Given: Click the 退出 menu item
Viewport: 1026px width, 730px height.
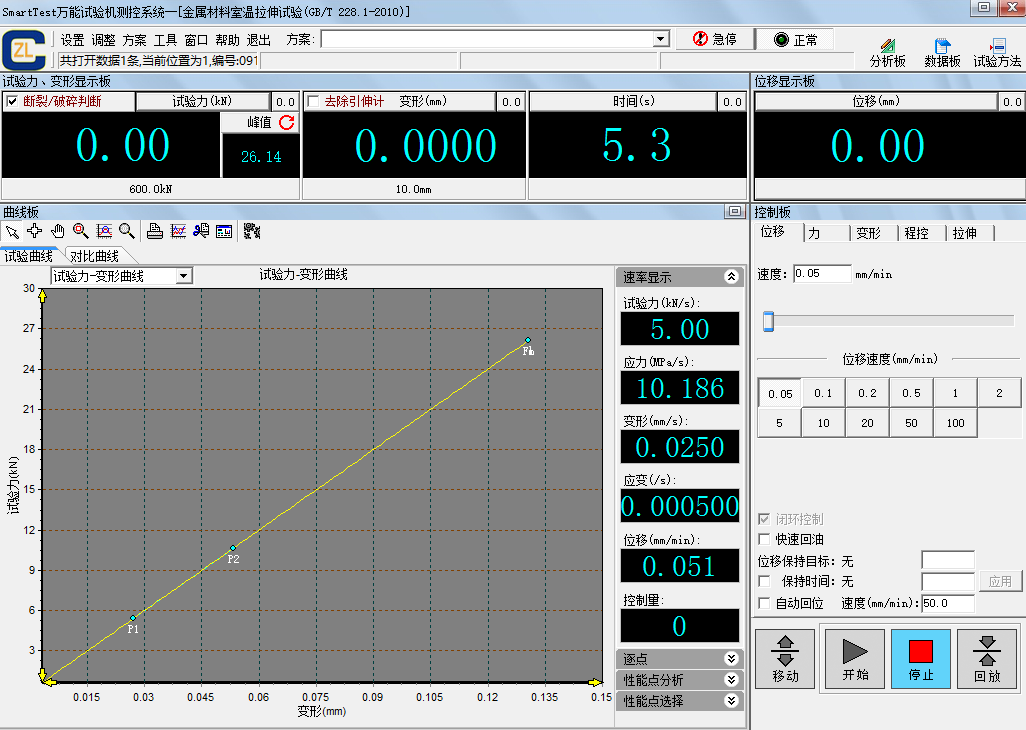Looking at the screenshot, I should coord(259,40).
